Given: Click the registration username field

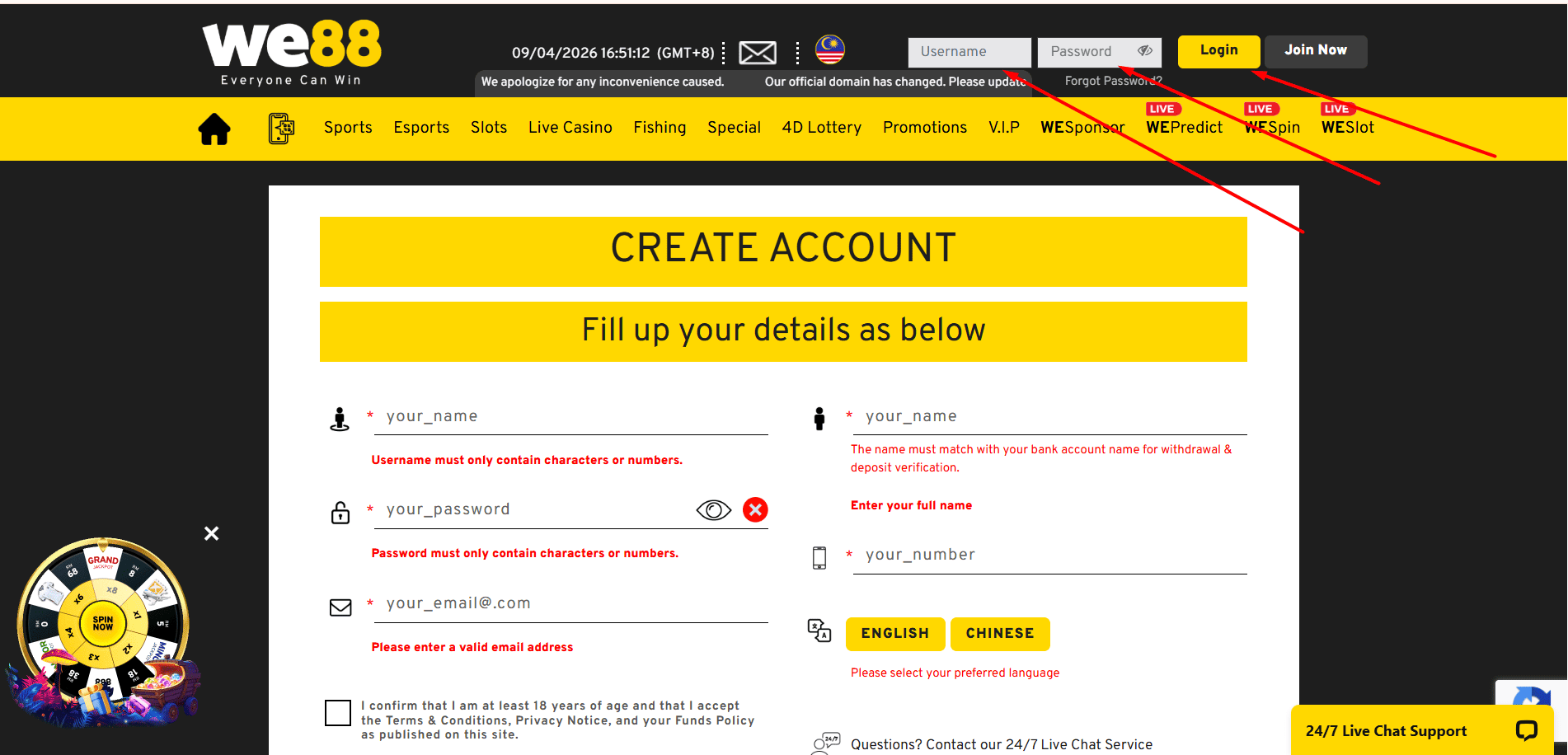Looking at the screenshot, I should 571,417.
